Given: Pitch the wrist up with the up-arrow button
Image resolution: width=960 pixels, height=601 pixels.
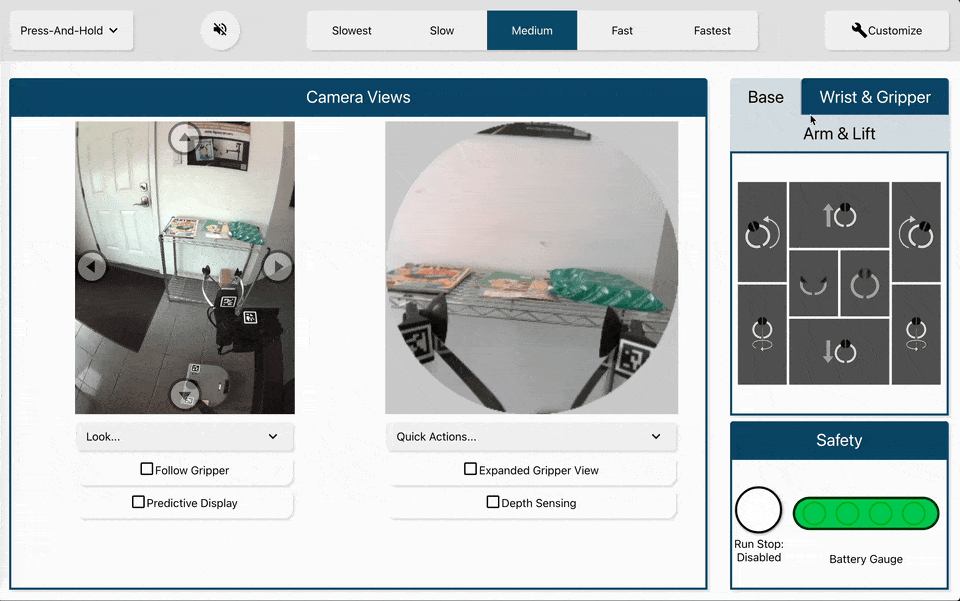Looking at the screenshot, I should pos(839,215).
